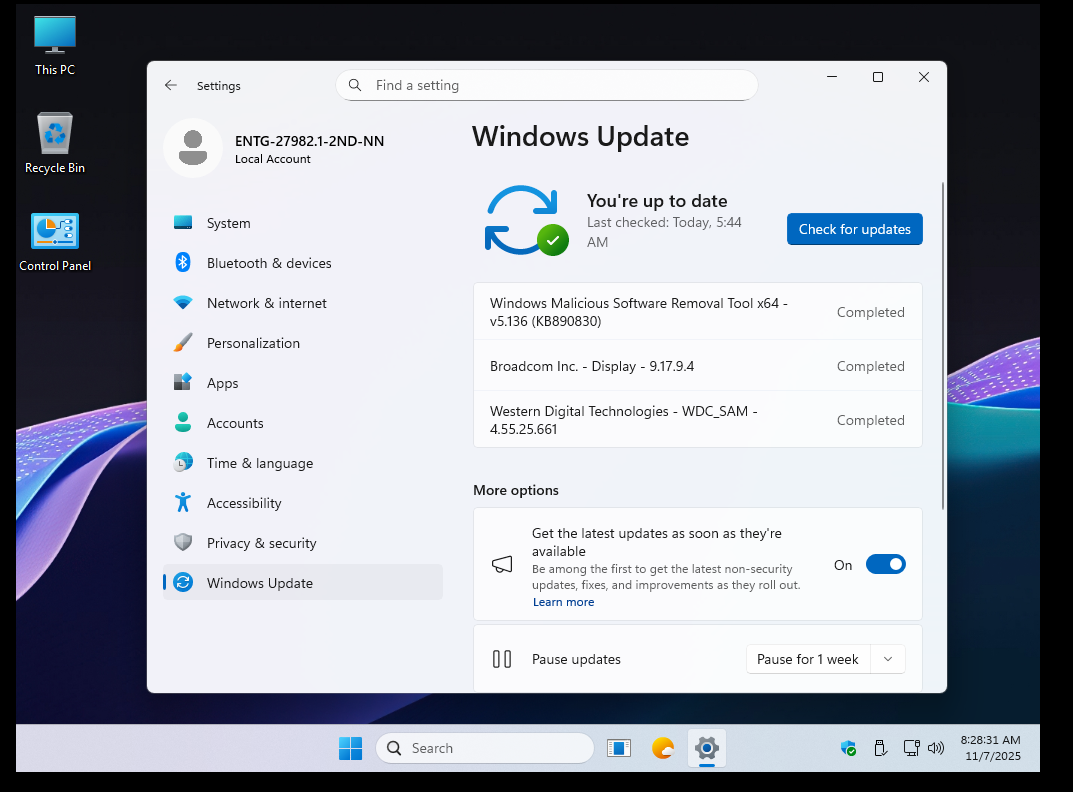Open the This PC desktop icon
The height and width of the screenshot is (792, 1073).
point(55,46)
